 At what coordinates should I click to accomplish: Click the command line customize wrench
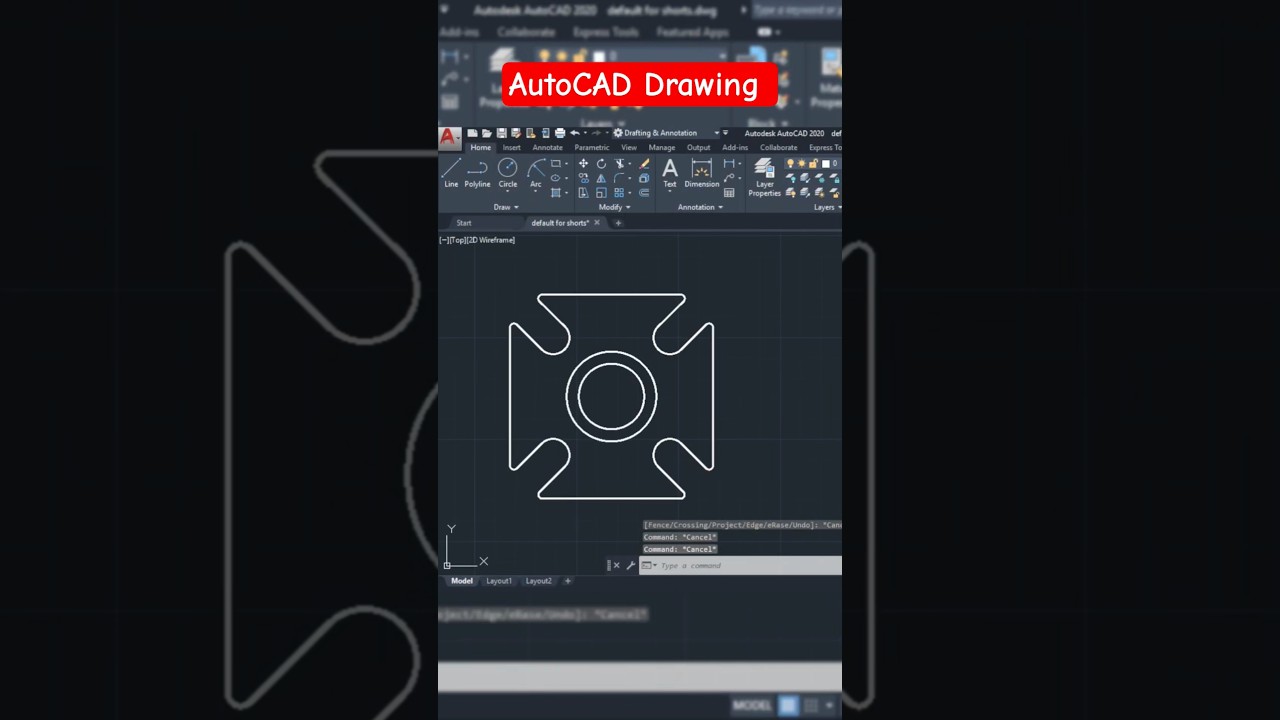[631, 565]
